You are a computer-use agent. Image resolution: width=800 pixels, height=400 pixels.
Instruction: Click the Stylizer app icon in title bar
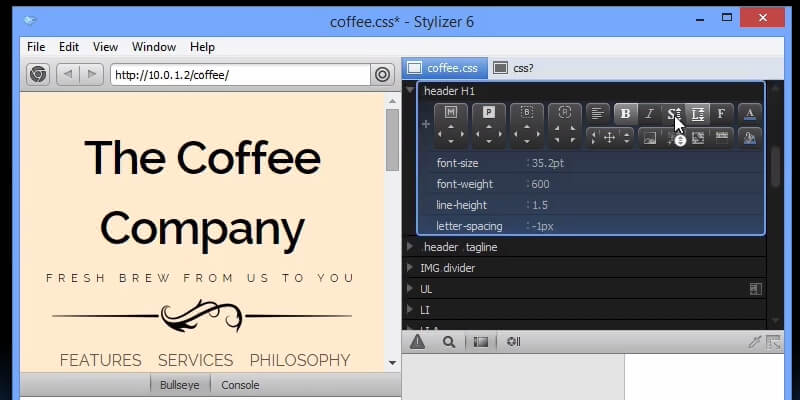click(x=30, y=20)
